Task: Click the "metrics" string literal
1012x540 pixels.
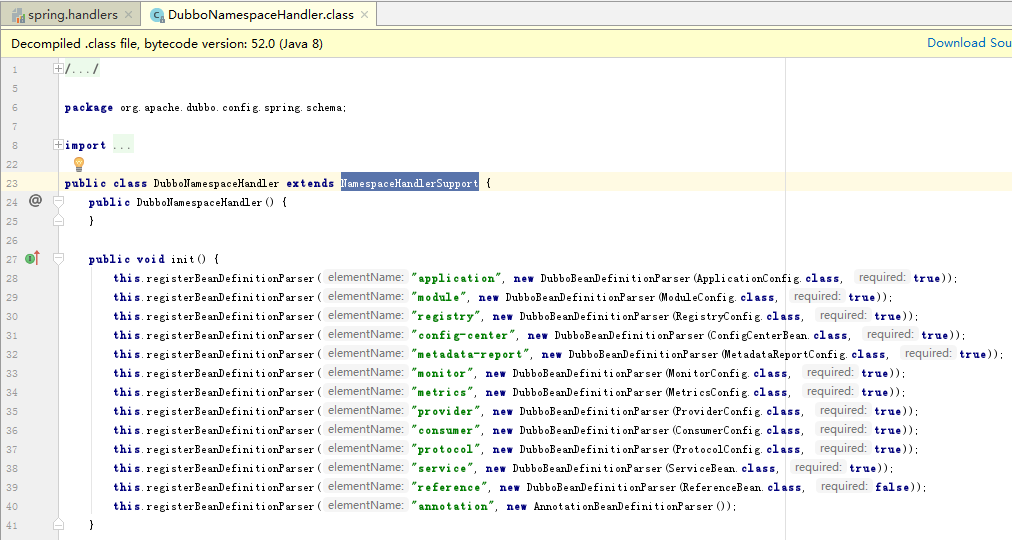Action: pos(443,392)
